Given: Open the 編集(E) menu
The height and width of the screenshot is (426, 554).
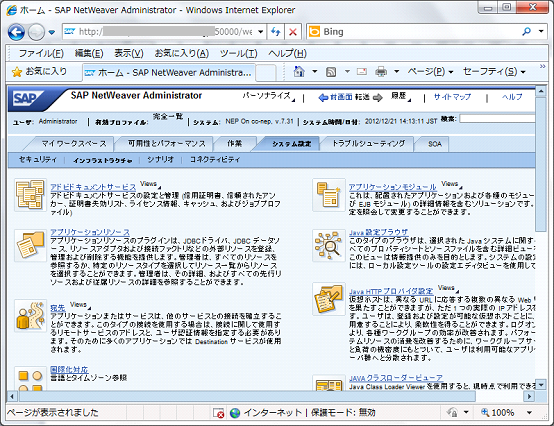Looking at the screenshot, I should (x=89, y=53).
